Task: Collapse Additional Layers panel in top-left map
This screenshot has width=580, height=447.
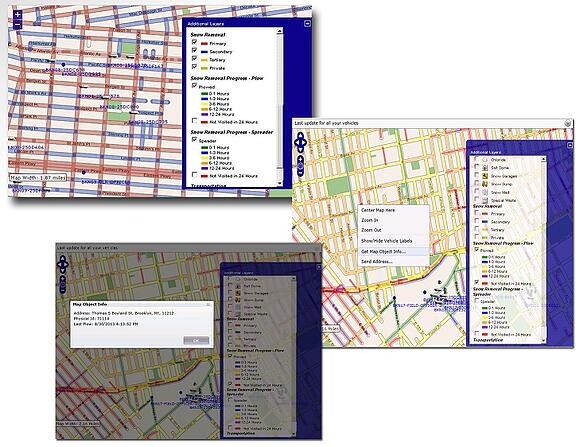Action: coord(307,24)
